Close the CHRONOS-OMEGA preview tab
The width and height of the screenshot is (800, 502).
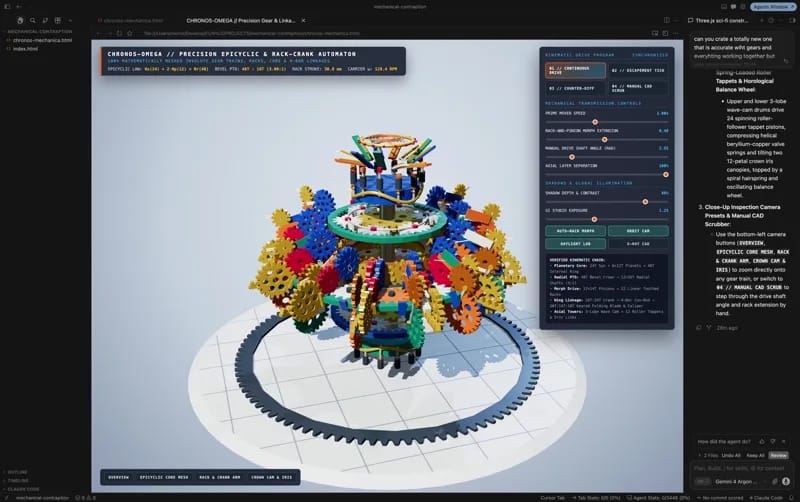(x=303, y=20)
